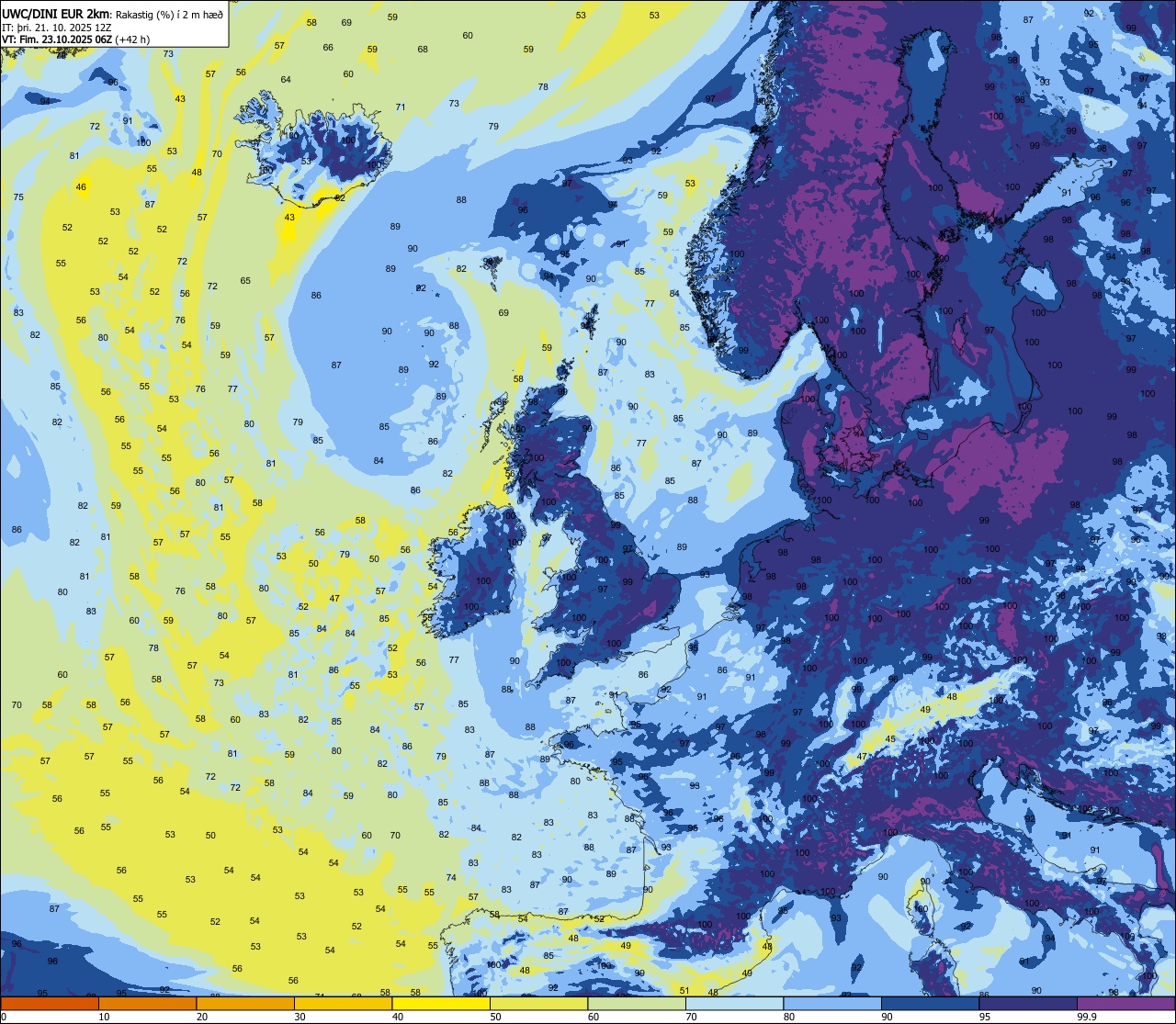Click the pale green 60–70 legend swatch
This screenshot has width=1176, height=1024.
point(637,1003)
